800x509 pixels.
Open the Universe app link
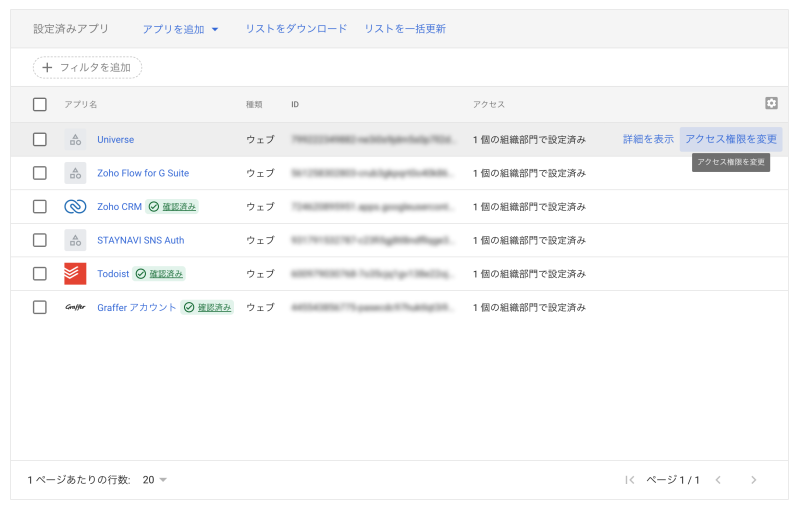click(x=116, y=139)
